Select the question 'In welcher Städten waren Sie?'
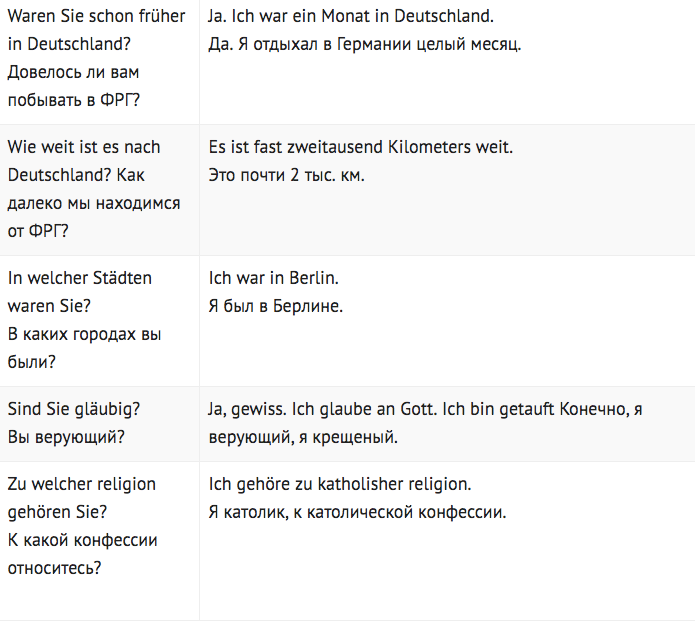Image resolution: width=695 pixels, height=621 pixels. (80, 292)
